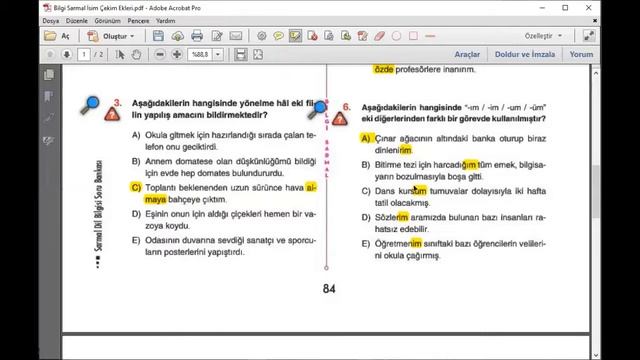640x360 pixels.
Task: Go to previous page with up arrow
Action: 50,54
